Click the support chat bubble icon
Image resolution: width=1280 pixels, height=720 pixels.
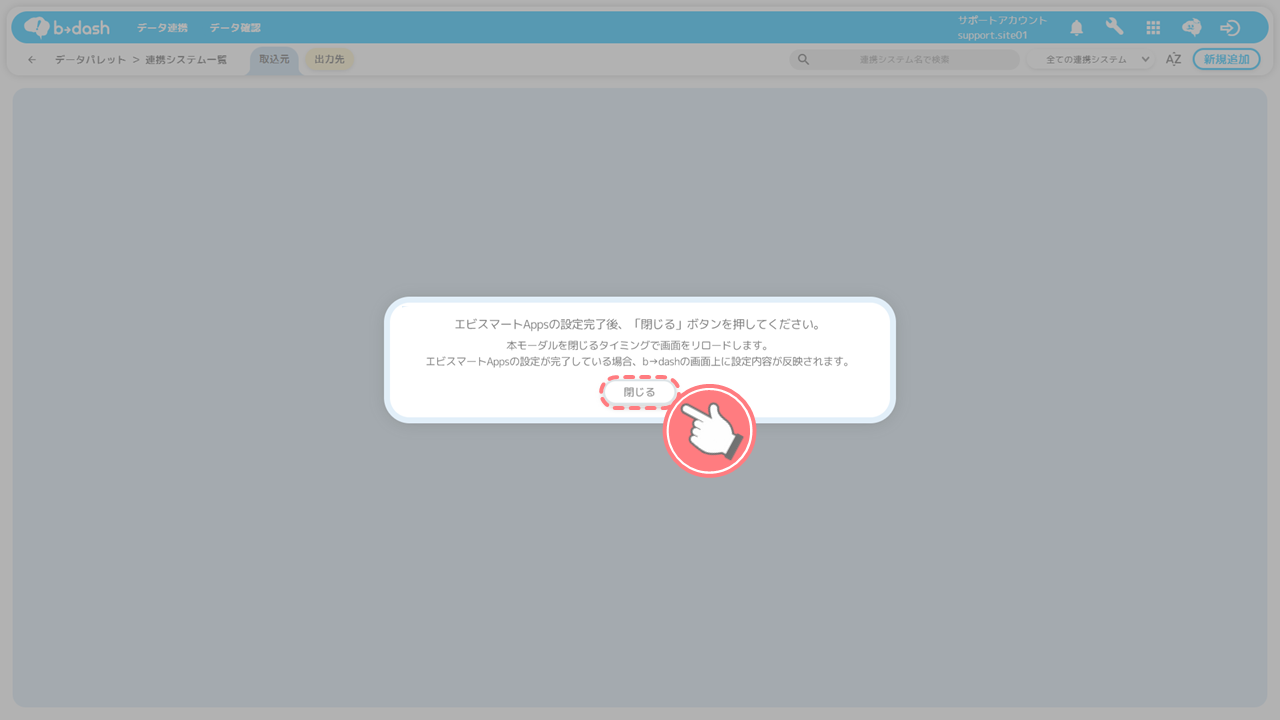tap(1191, 28)
